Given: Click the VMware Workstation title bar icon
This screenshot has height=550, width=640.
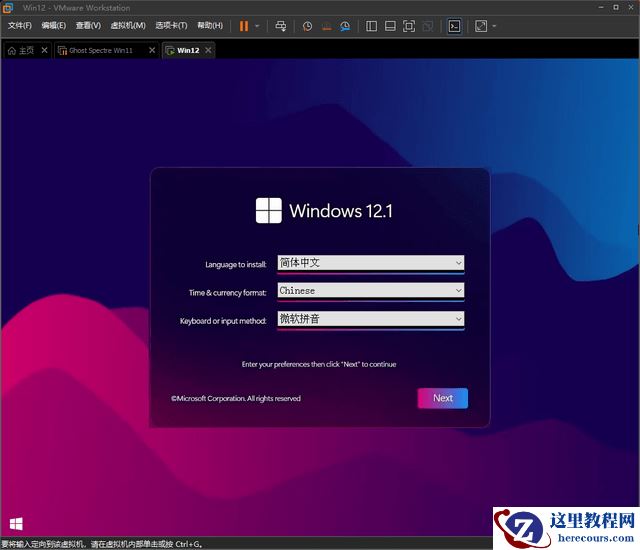Looking at the screenshot, I should pos(8,7).
